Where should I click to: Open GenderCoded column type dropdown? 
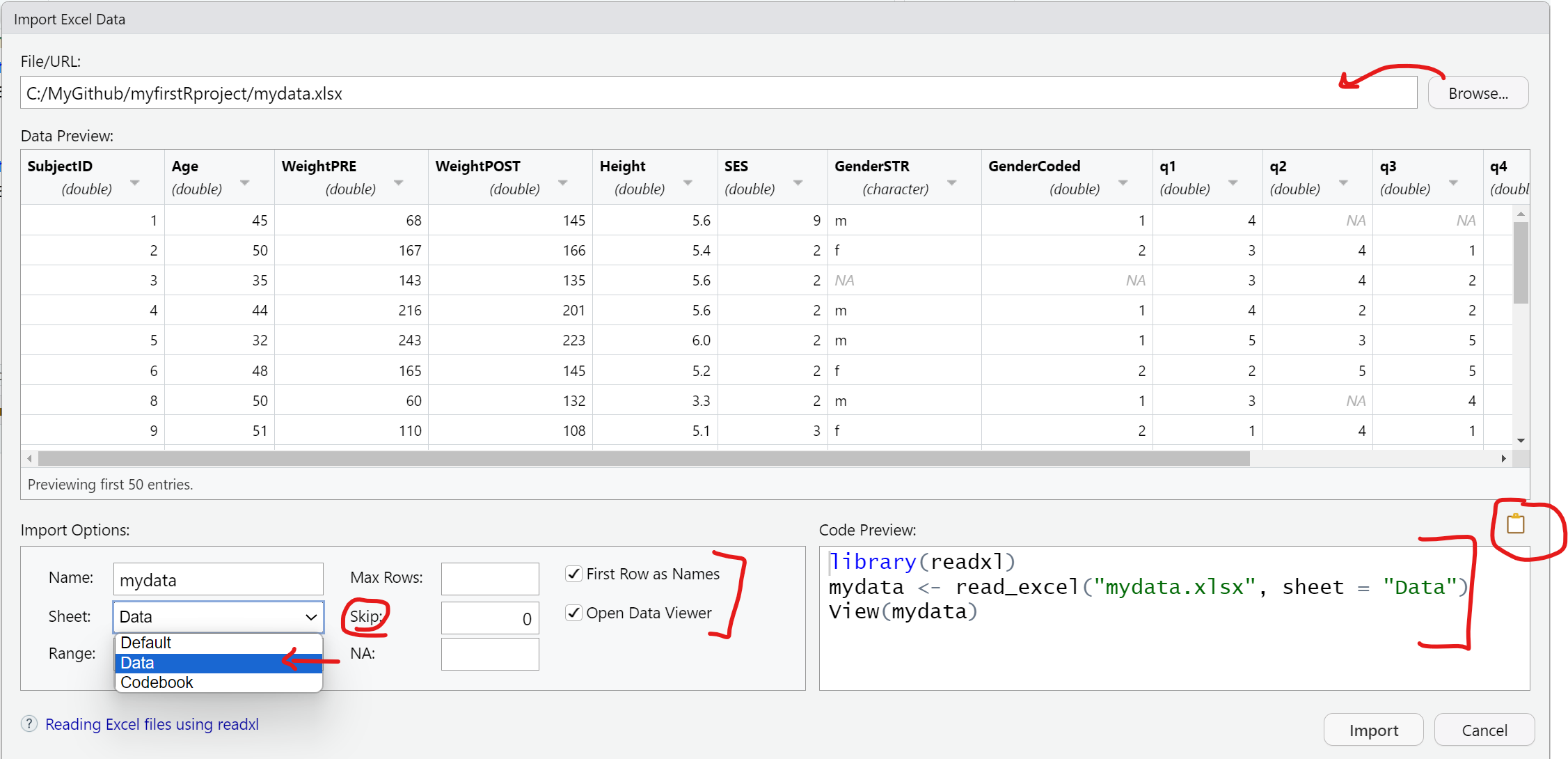click(1123, 182)
